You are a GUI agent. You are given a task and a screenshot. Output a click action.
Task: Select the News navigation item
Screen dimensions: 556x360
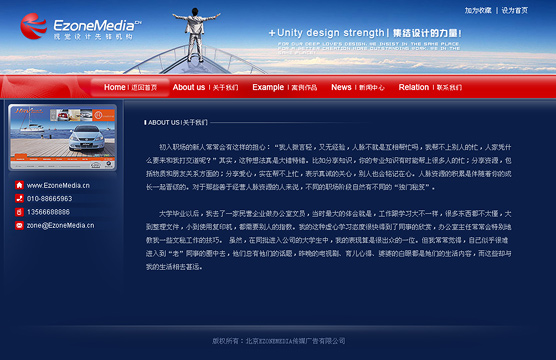pyautogui.click(x=358, y=87)
